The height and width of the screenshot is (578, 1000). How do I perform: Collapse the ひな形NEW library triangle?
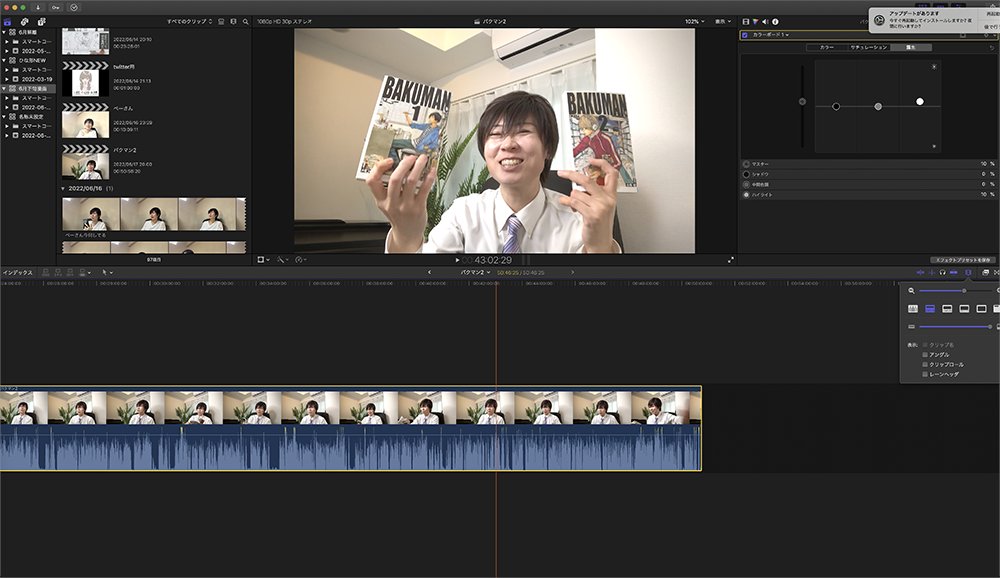coord(4,60)
